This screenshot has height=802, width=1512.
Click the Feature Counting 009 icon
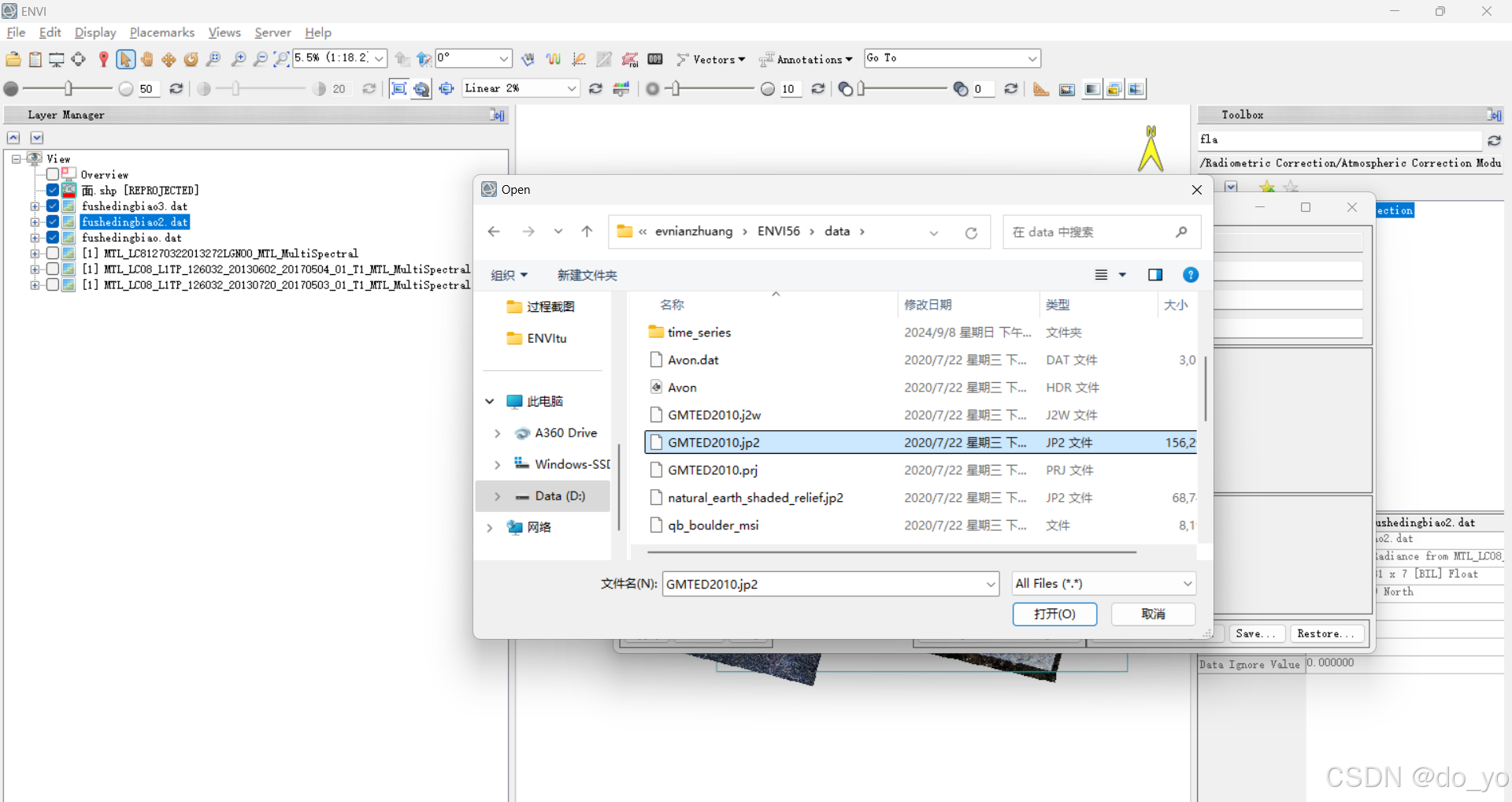pyautogui.click(x=655, y=59)
